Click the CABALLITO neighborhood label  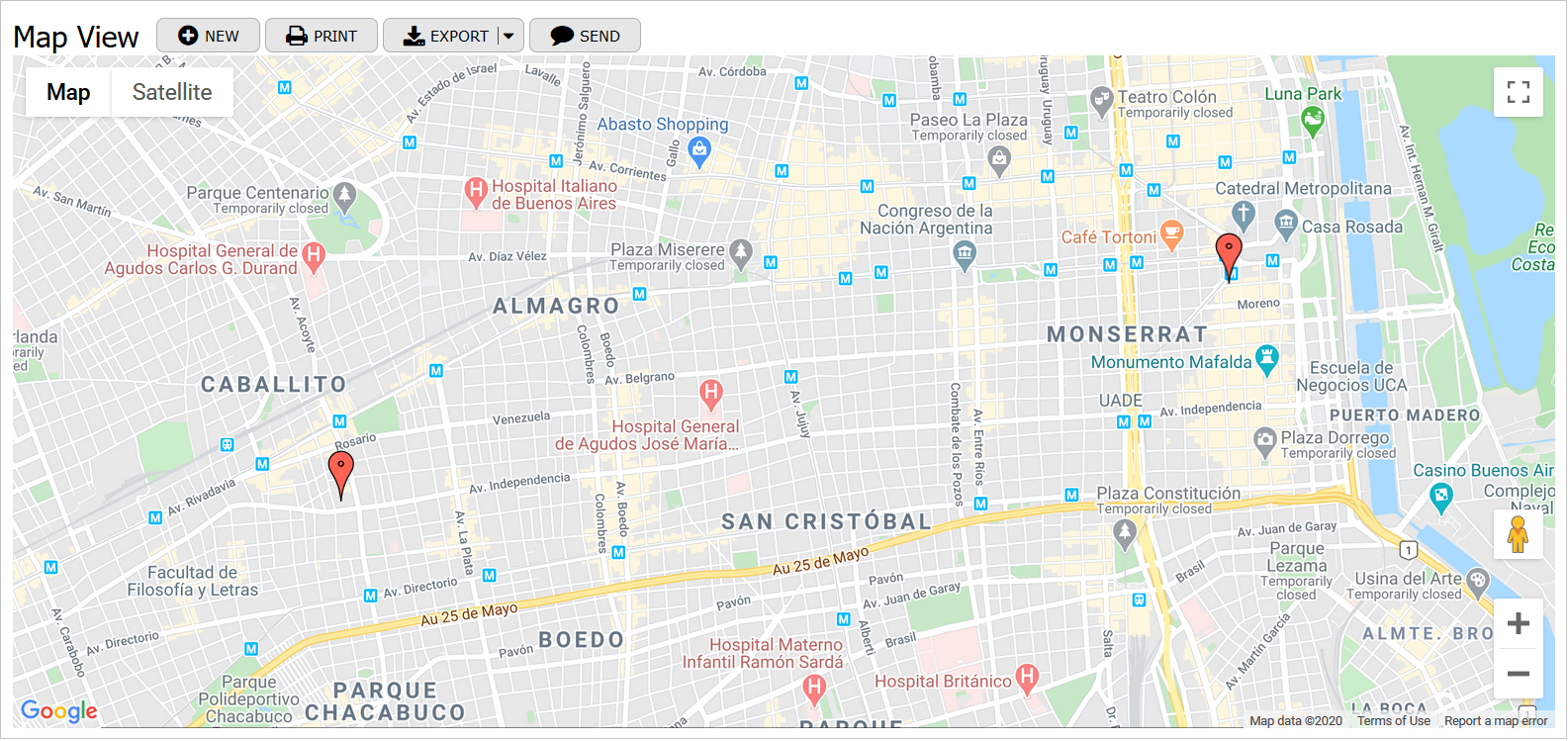pyautogui.click(x=274, y=385)
